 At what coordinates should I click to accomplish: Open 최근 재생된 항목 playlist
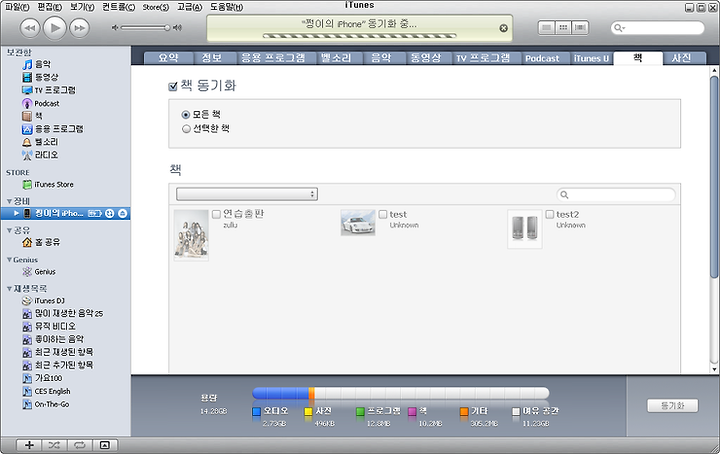58,352
